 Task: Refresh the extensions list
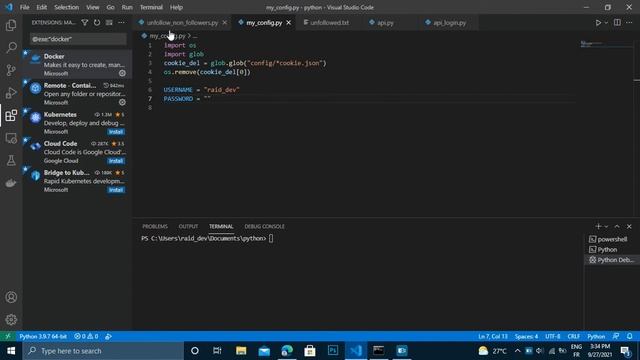coord(97,22)
